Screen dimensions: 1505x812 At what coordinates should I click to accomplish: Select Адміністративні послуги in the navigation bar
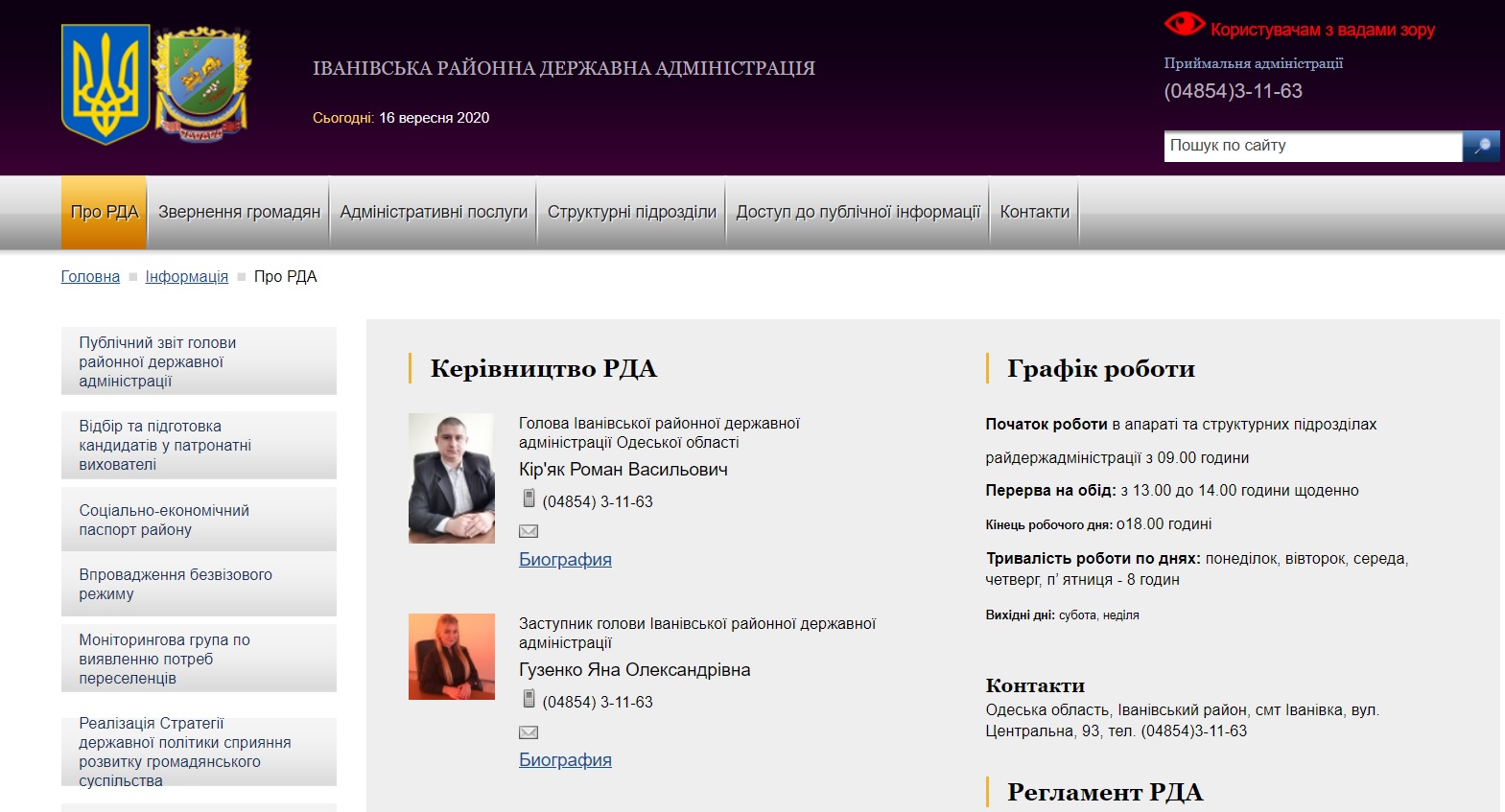[x=434, y=212]
